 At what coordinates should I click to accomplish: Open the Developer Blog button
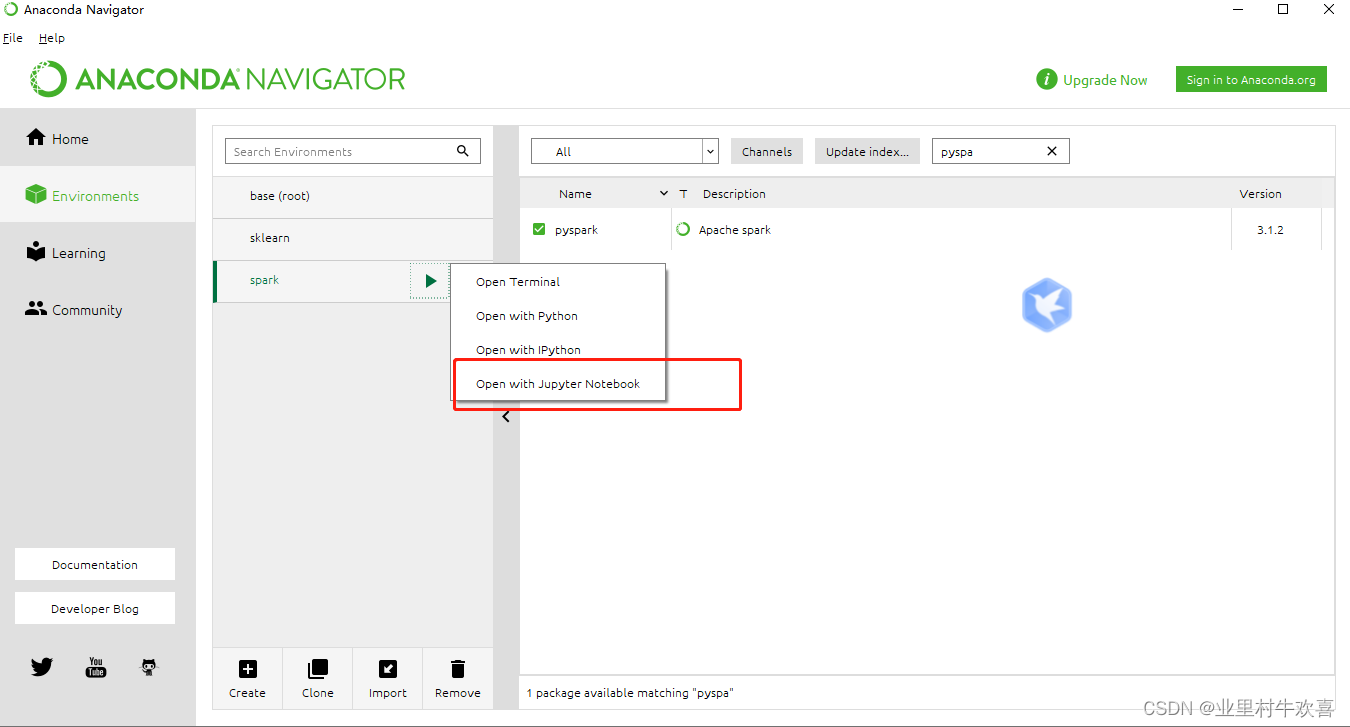point(95,608)
